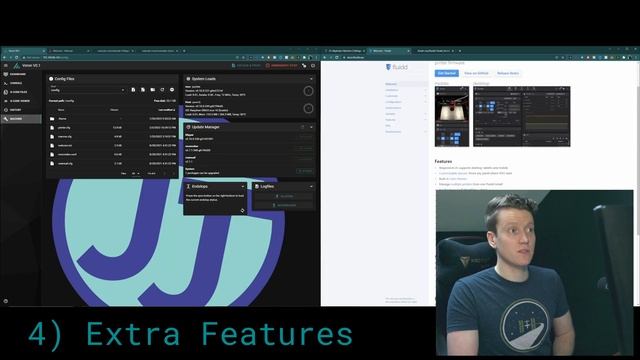Screen dimensions: 640x360
Task: Open Console in the Mainsail sidebar
Action: pyautogui.click(x=20, y=83)
